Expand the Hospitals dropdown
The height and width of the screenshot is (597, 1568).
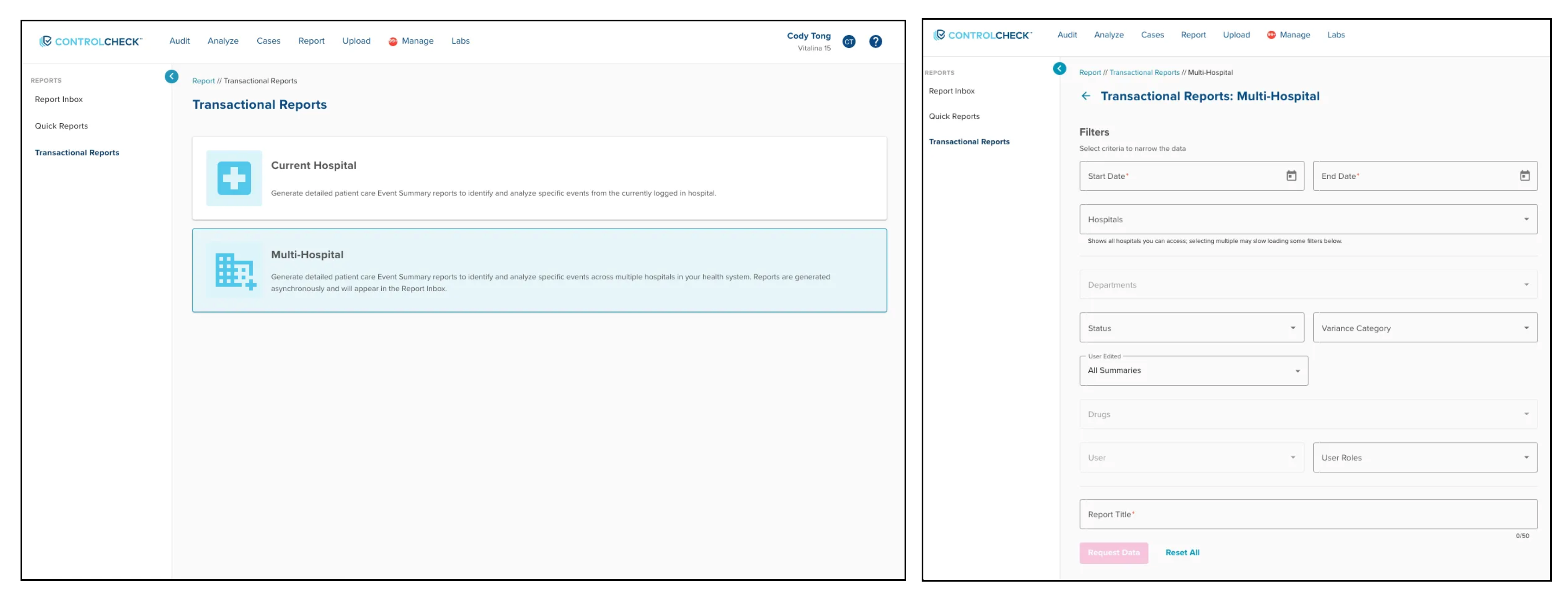1308,219
